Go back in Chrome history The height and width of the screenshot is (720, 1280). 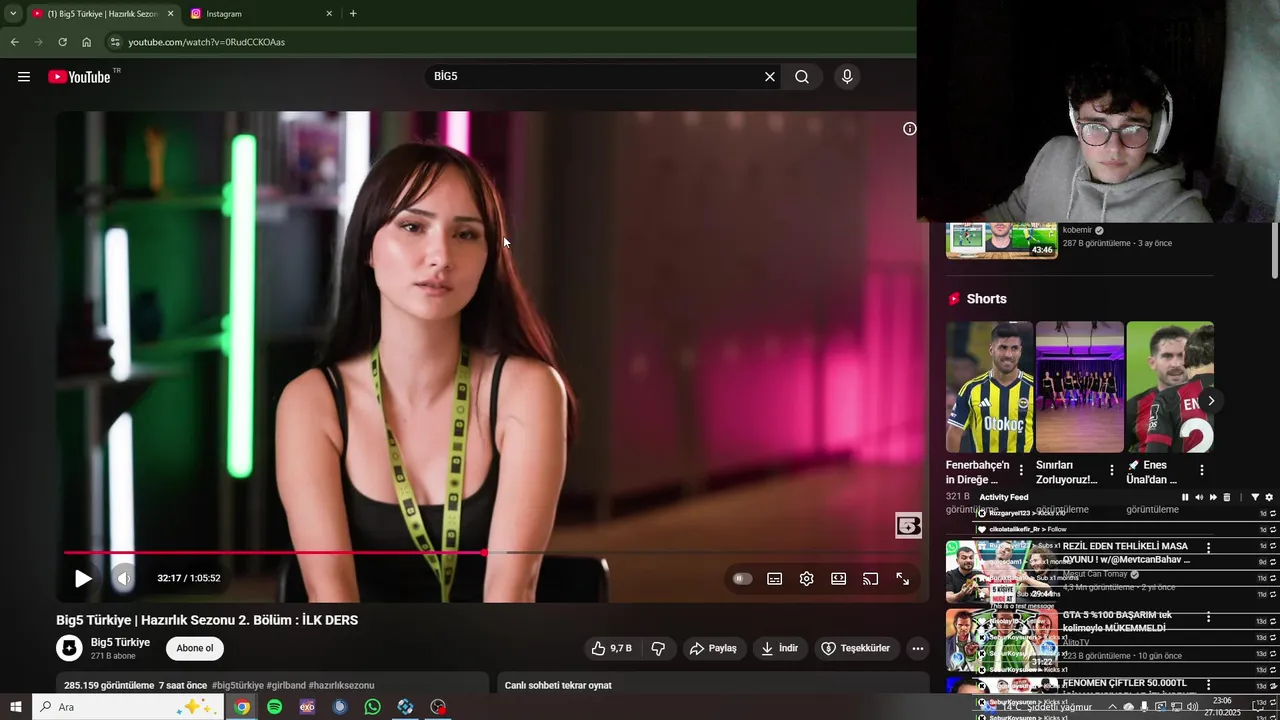tap(14, 42)
